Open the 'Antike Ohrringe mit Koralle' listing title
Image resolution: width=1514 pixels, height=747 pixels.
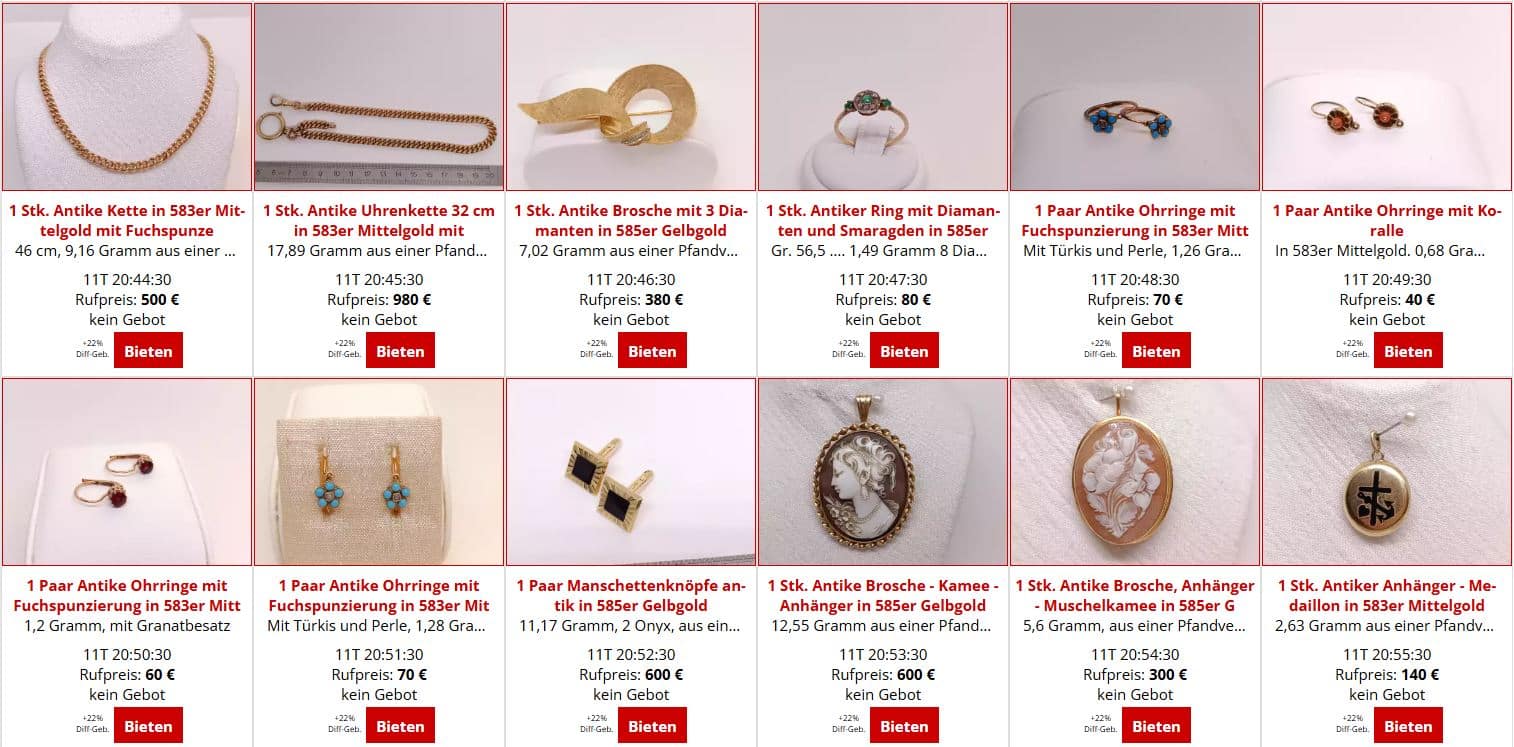click(1387, 220)
